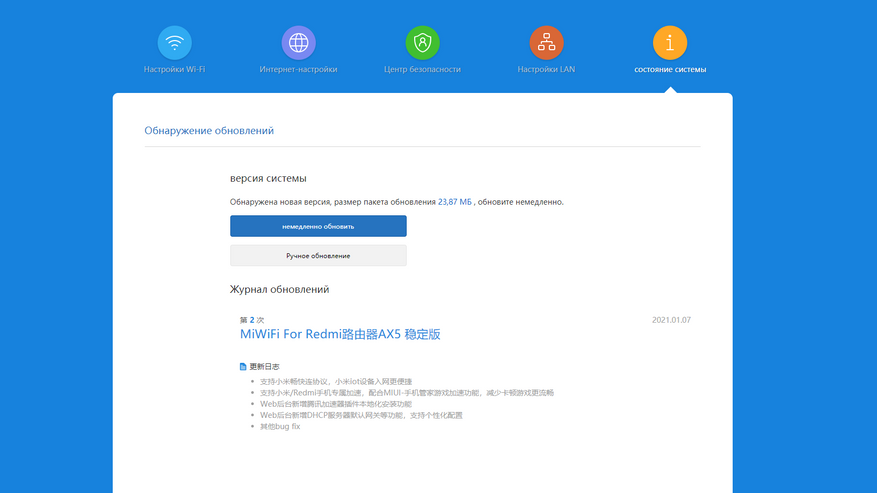This screenshot has height=493, width=877.
Task: Select the 其他bug fix changelog line
Action: pos(280,426)
